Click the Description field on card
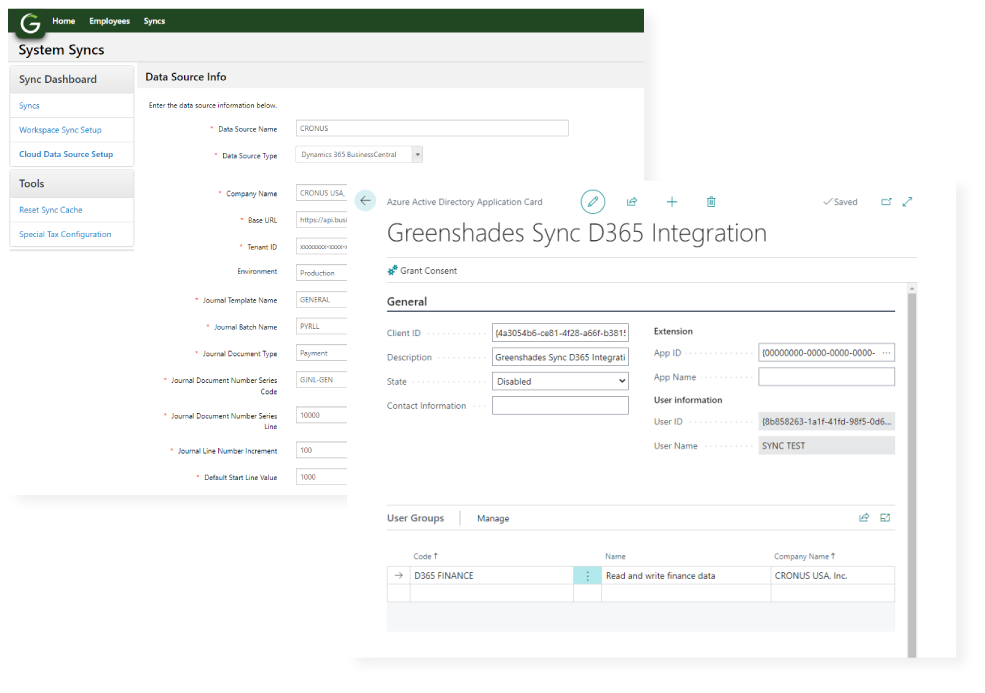This screenshot has width=985, height=693. pos(560,357)
